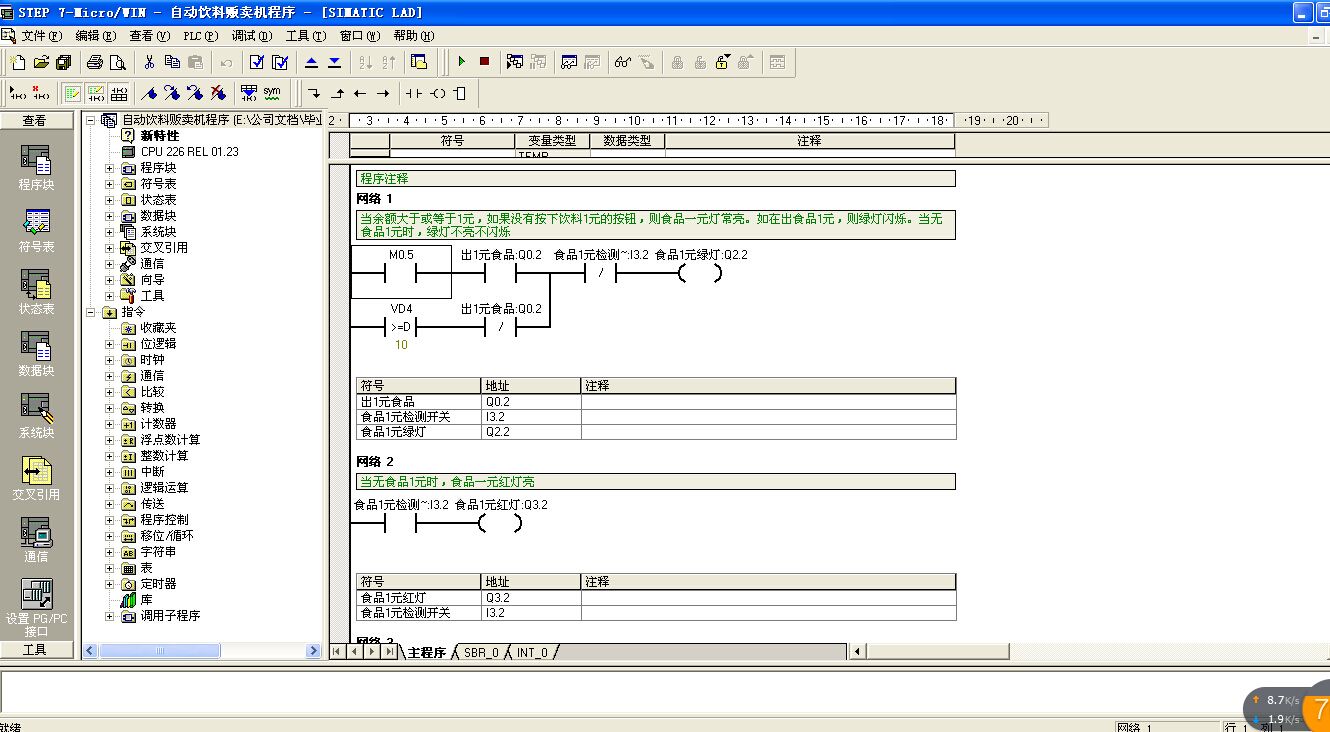Click the M0.5 contact in network 1

click(x=401, y=272)
